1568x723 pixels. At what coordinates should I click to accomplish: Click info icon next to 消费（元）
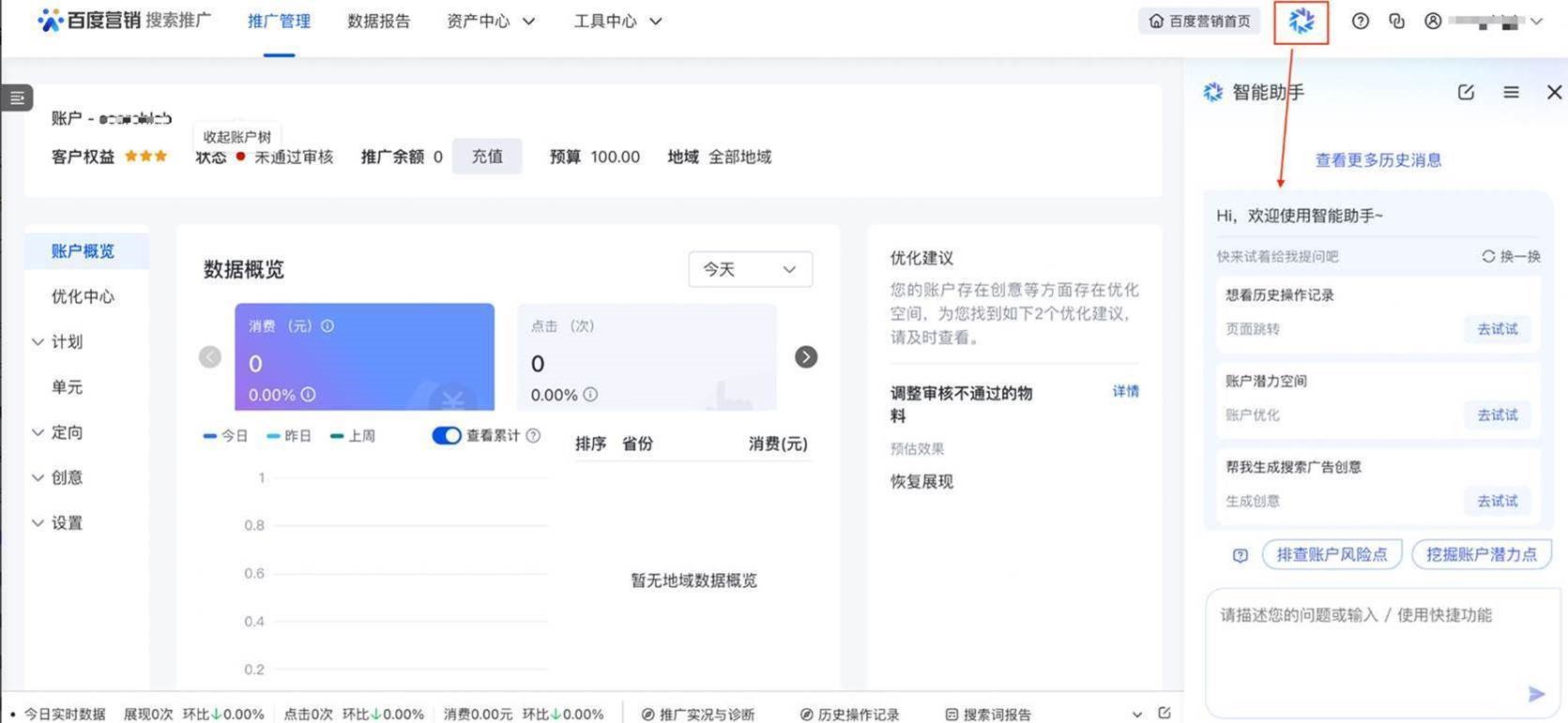click(x=327, y=326)
